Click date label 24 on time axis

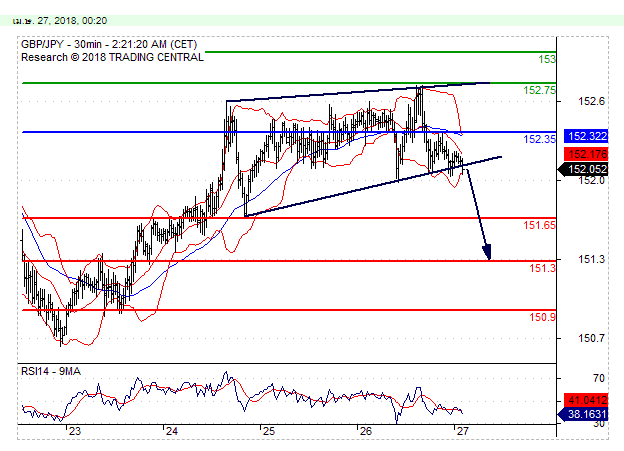click(x=172, y=431)
